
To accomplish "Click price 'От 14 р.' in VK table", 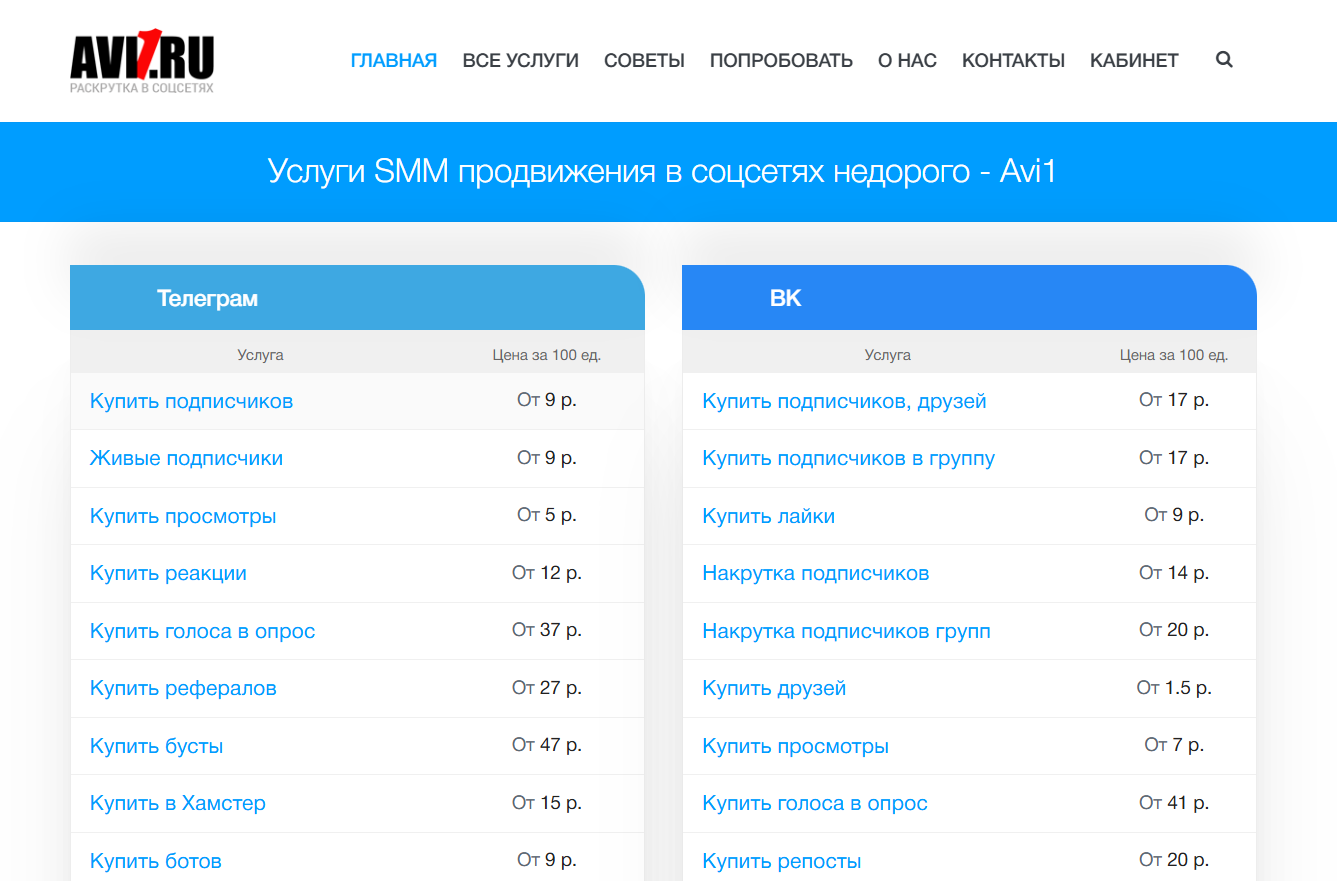I will (1174, 573).
